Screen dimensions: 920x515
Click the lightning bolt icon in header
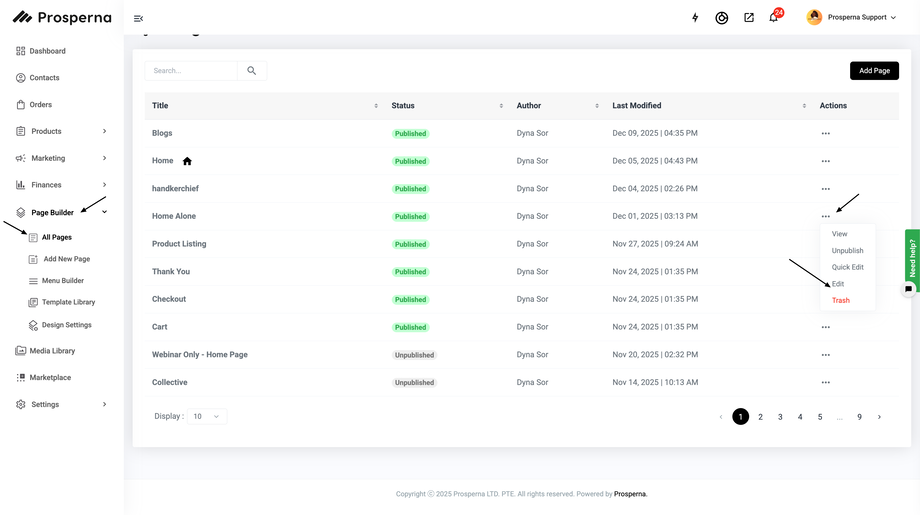coord(695,18)
